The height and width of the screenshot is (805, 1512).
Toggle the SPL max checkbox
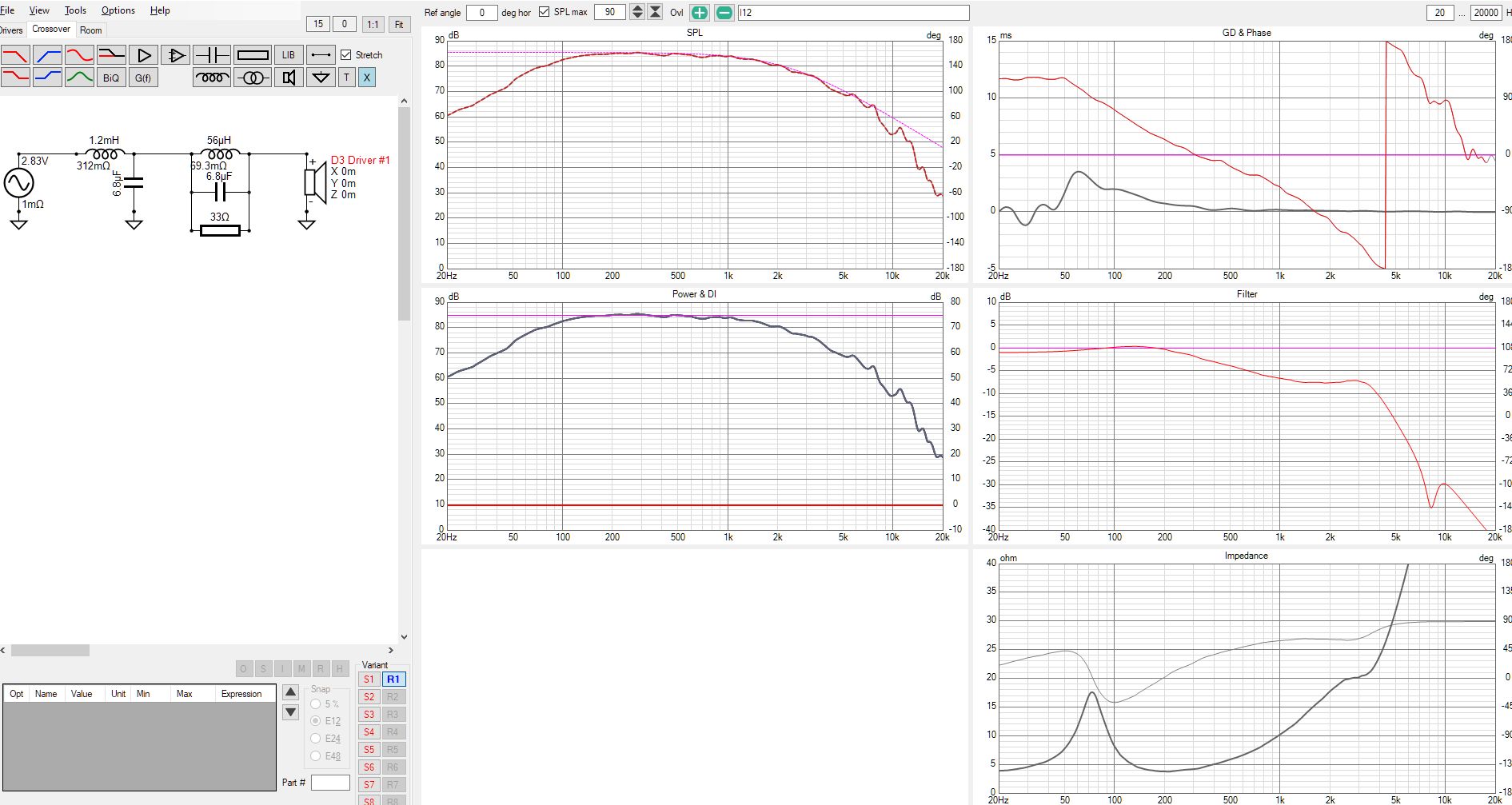pyautogui.click(x=545, y=12)
